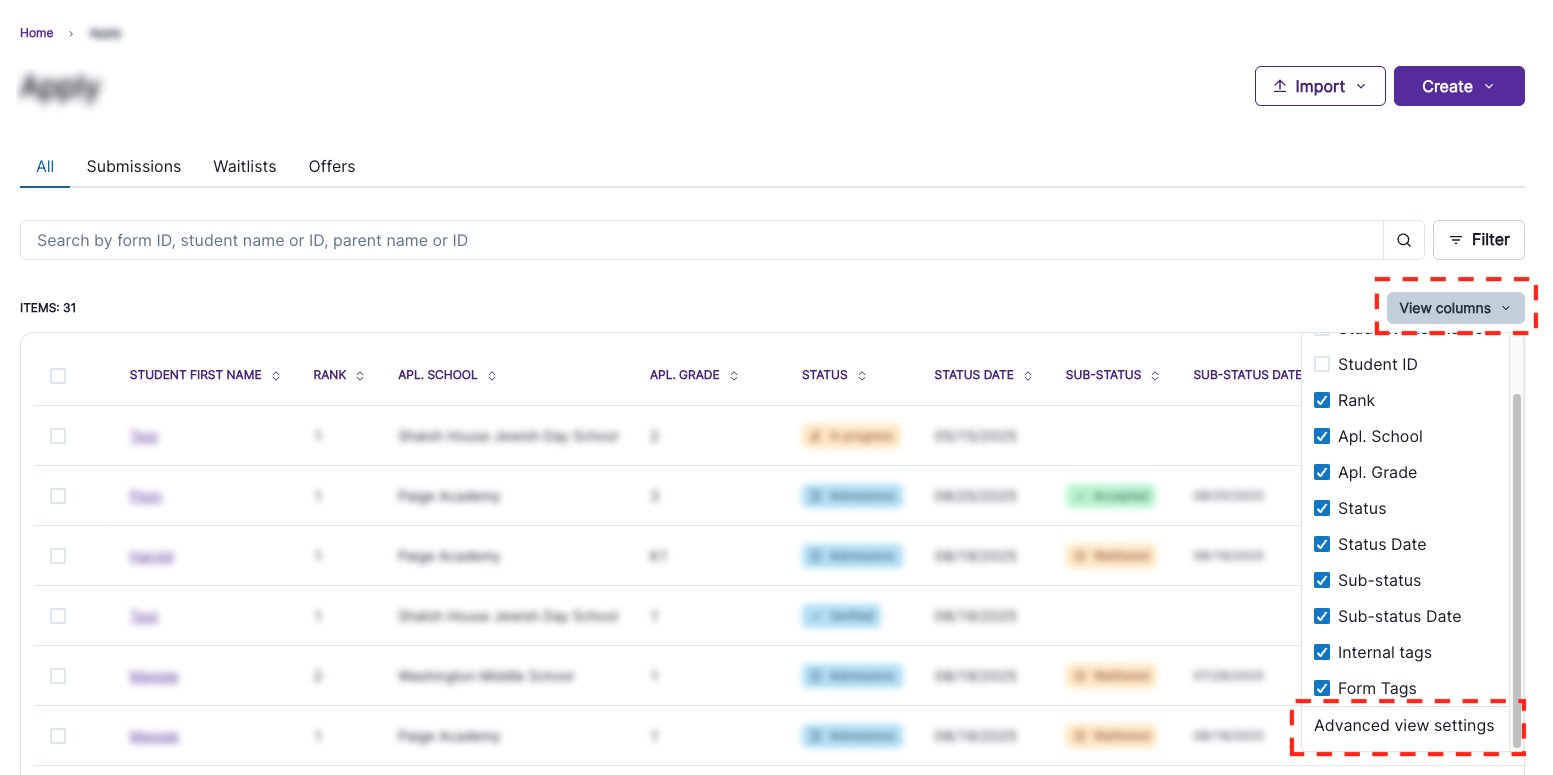Image resolution: width=1553 pixels, height=775 pixels.
Task: Open the Import dropdown
Action: [x=1320, y=86]
